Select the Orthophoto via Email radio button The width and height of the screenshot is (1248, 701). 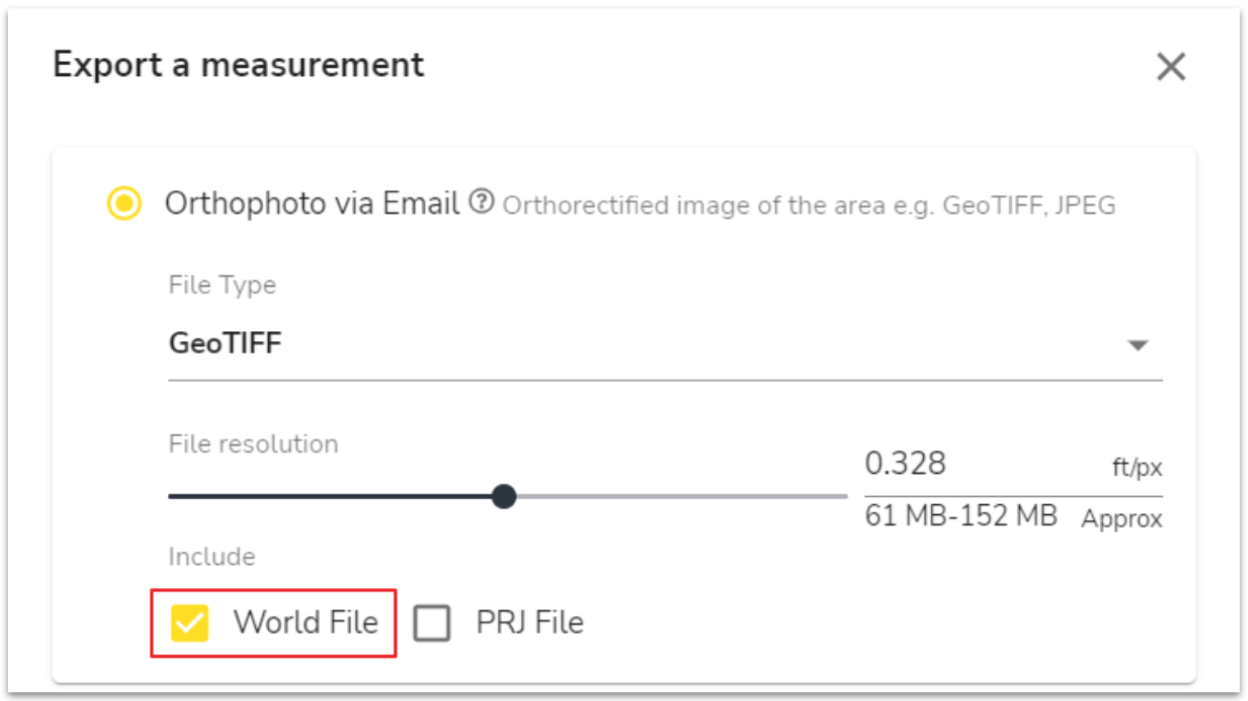point(124,204)
